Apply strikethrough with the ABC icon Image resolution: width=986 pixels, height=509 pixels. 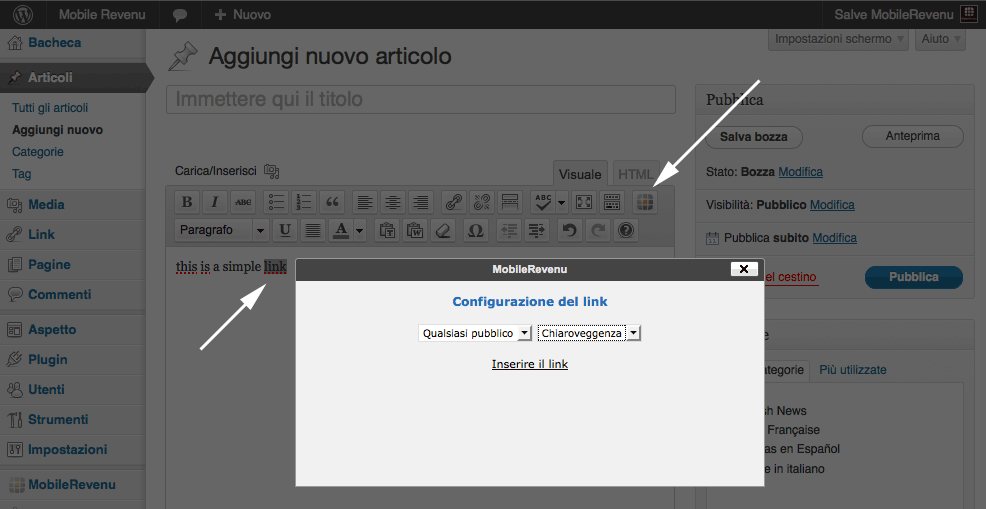(243, 202)
